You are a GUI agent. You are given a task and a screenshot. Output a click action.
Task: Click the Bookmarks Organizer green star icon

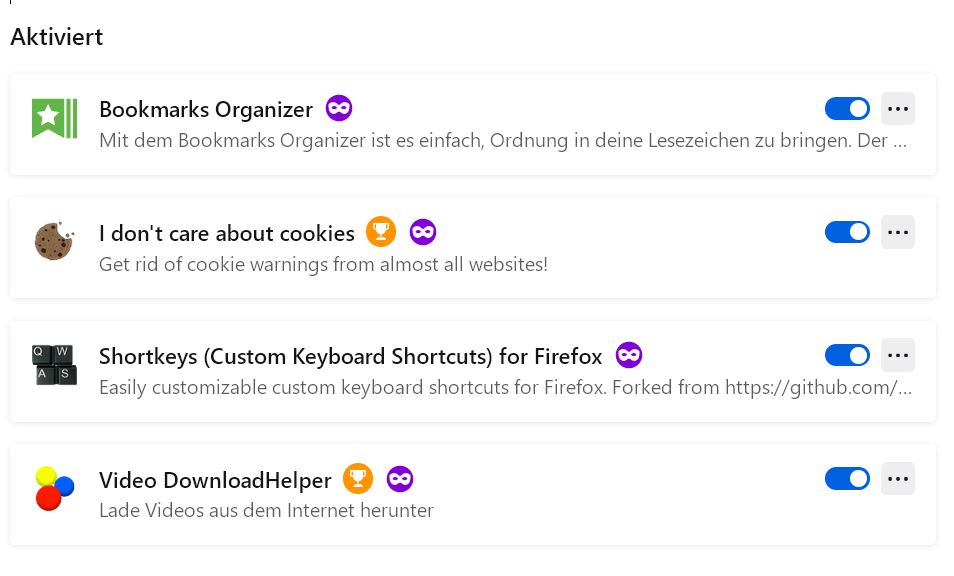click(54, 119)
